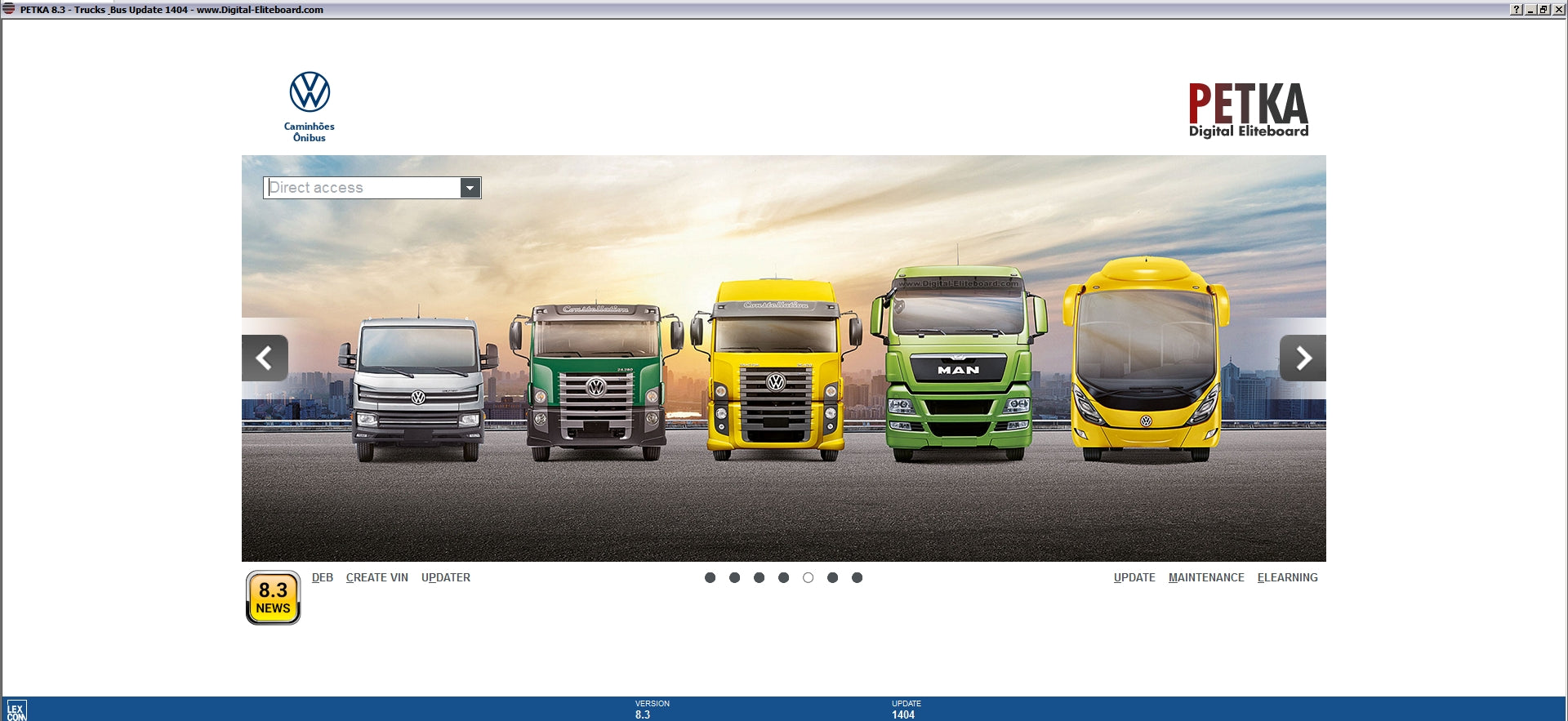
Task: Click the help question mark in title bar
Action: [1517, 10]
